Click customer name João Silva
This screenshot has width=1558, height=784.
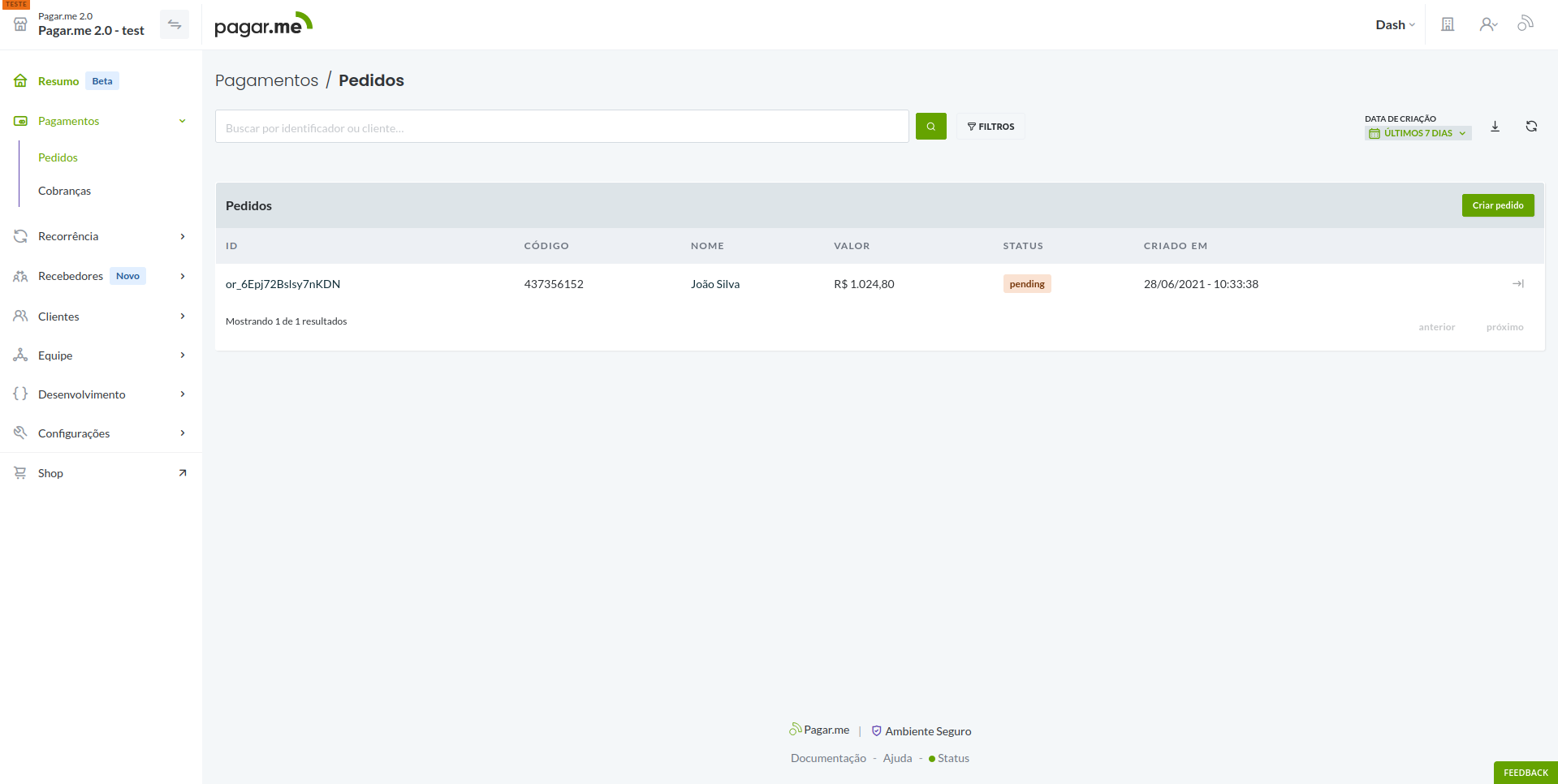click(x=715, y=284)
